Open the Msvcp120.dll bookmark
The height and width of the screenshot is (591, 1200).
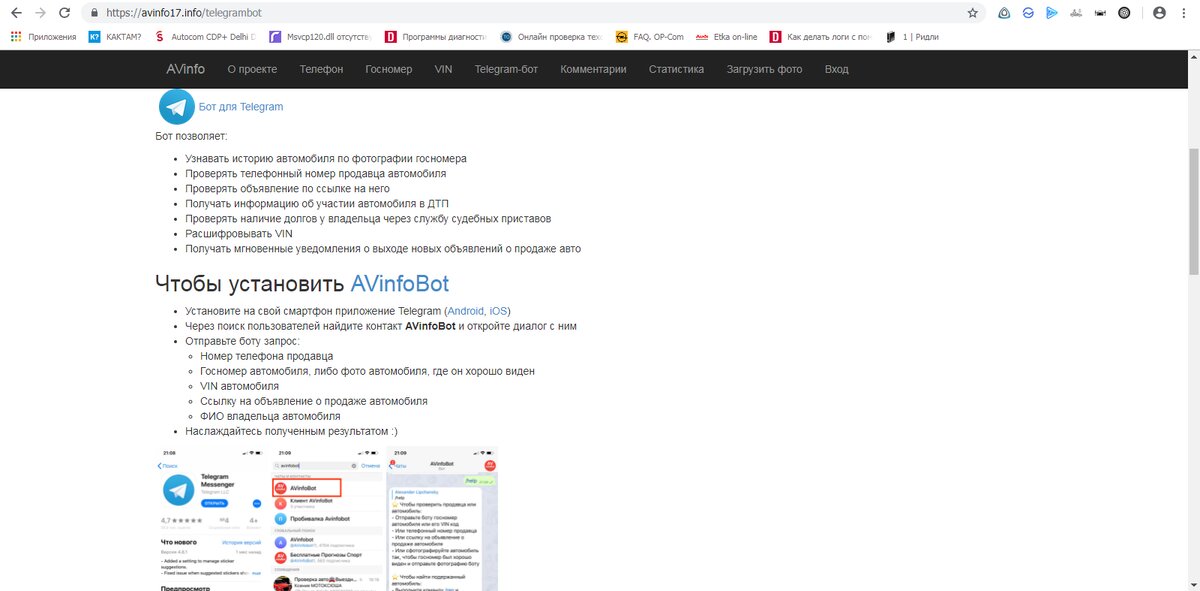[x=320, y=37]
